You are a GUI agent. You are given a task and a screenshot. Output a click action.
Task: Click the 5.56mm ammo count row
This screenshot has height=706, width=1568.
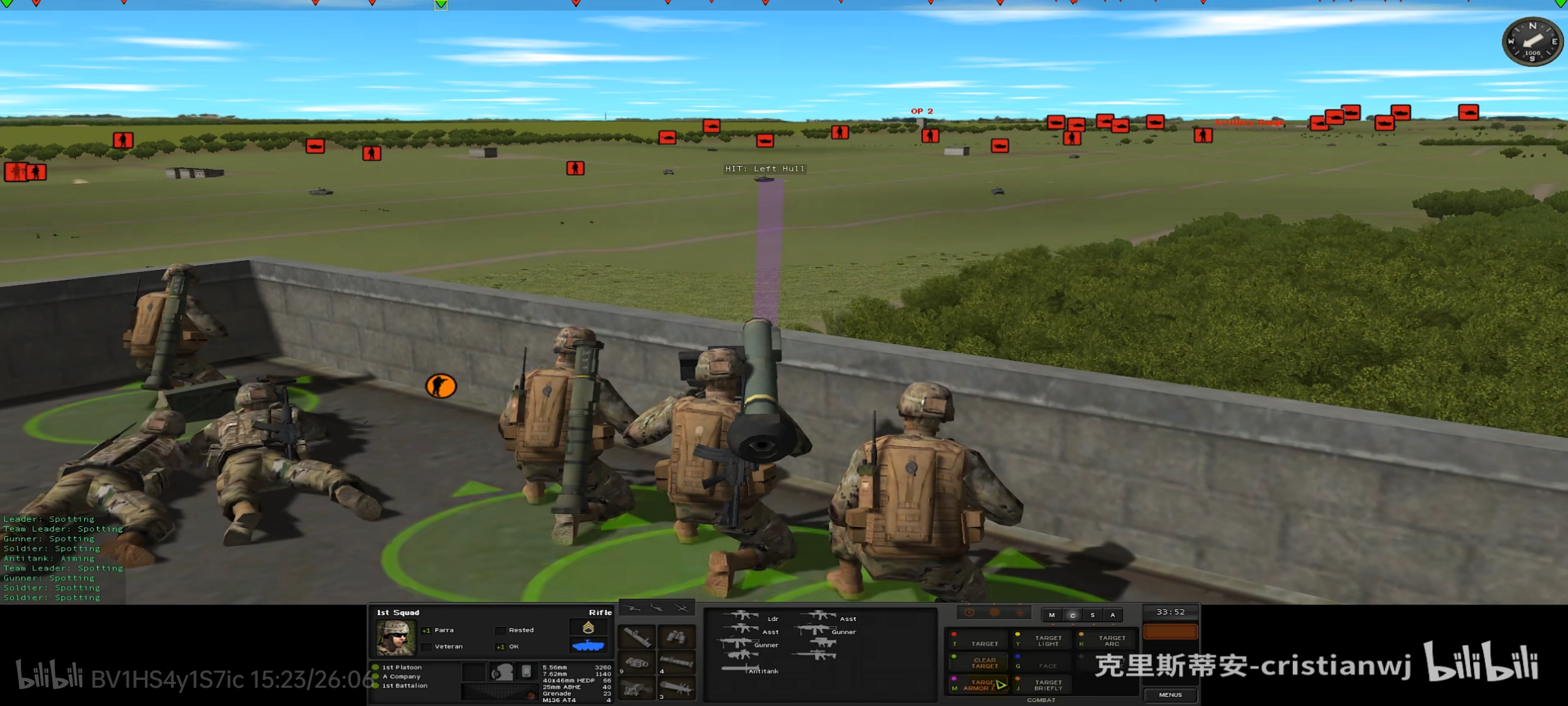[x=576, y=667]
